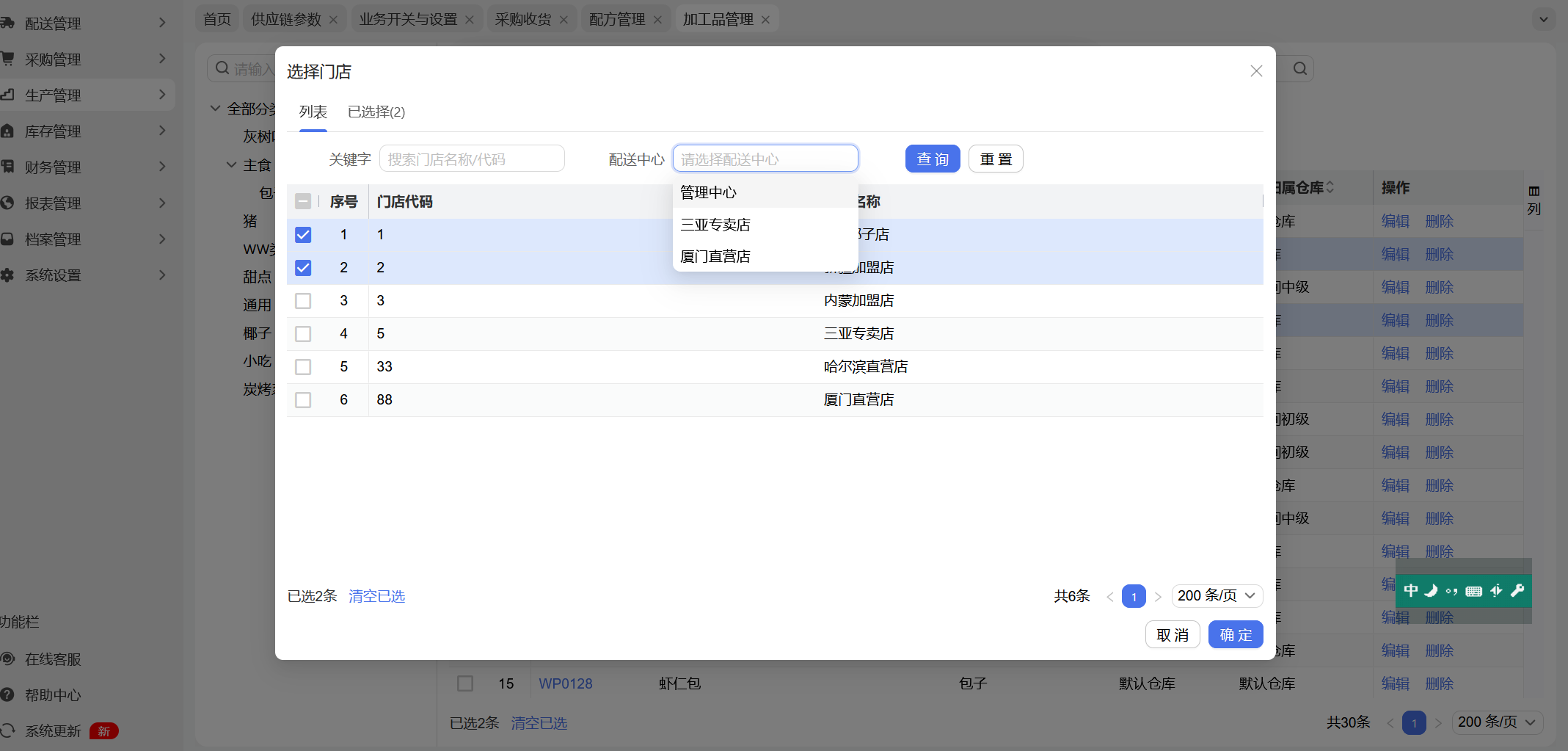Switch to the 已选择(2) tab
The height and width of the screenshot is (751, 1568).
click(376, 112)
